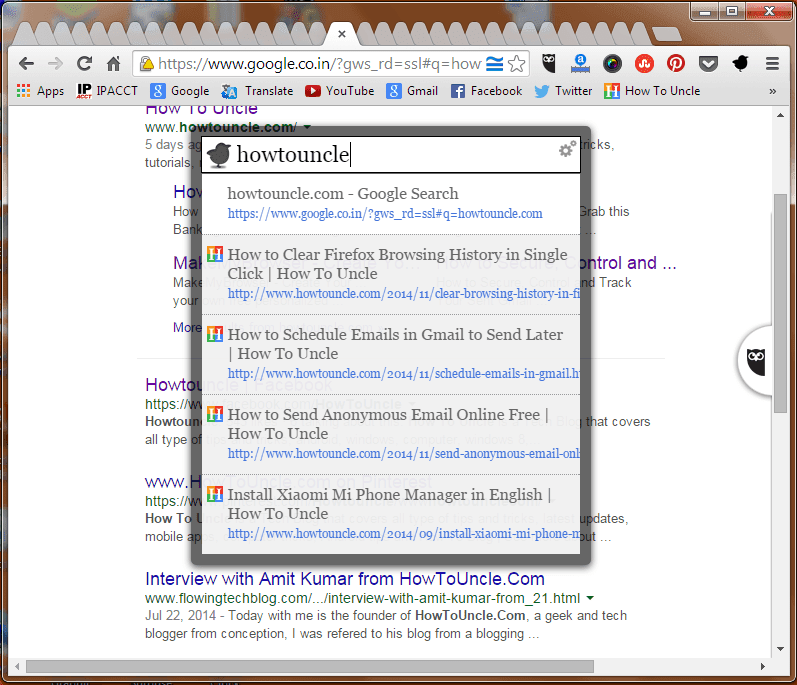
Task: Expand the howtouncle.com result dropdown arrow
Action: [307, 127]
